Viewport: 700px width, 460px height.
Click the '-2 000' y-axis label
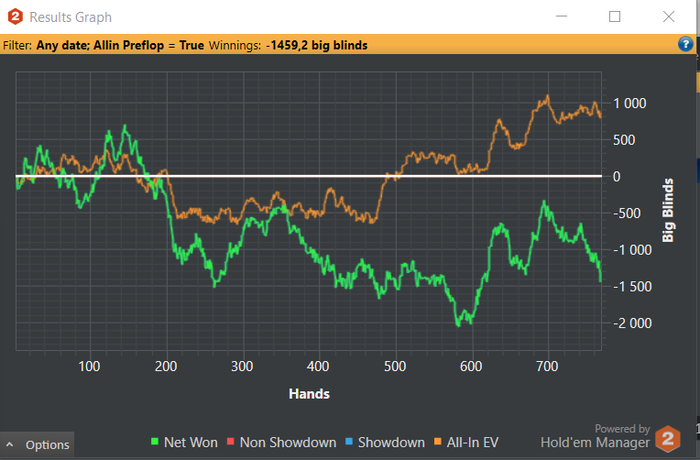coord(632,323)
